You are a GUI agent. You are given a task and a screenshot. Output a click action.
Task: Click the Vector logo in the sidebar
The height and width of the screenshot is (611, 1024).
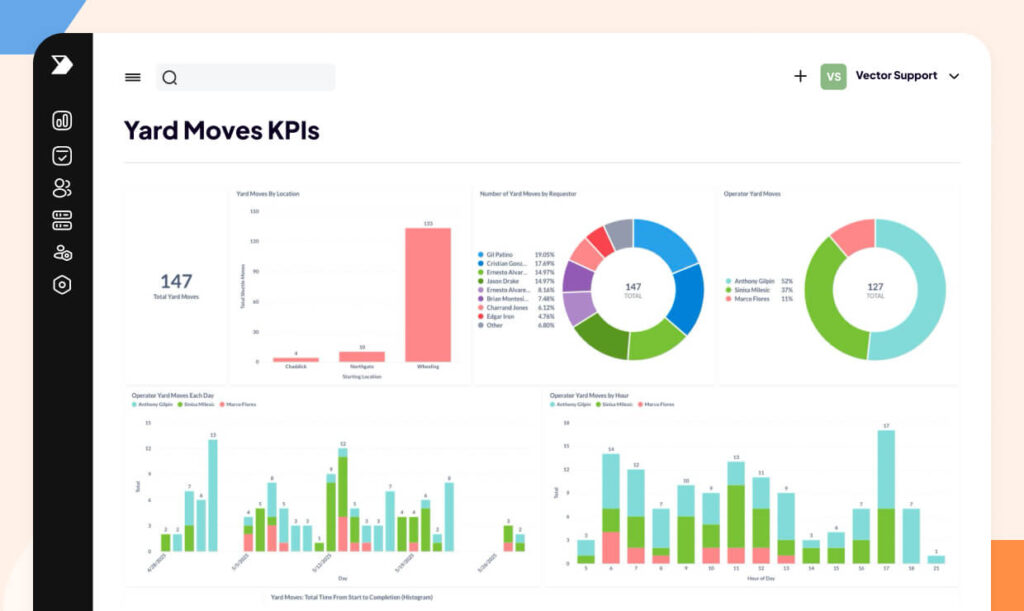click(62, 65)
